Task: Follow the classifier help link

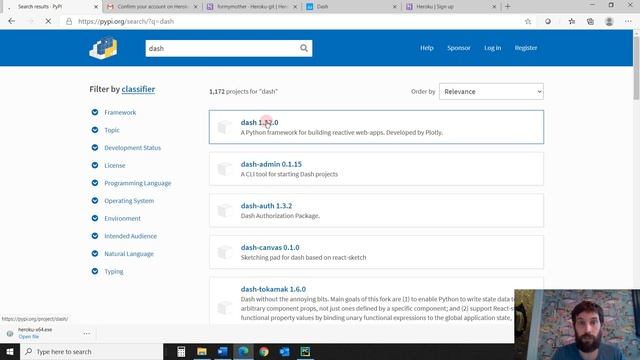Action: [138, 89]
